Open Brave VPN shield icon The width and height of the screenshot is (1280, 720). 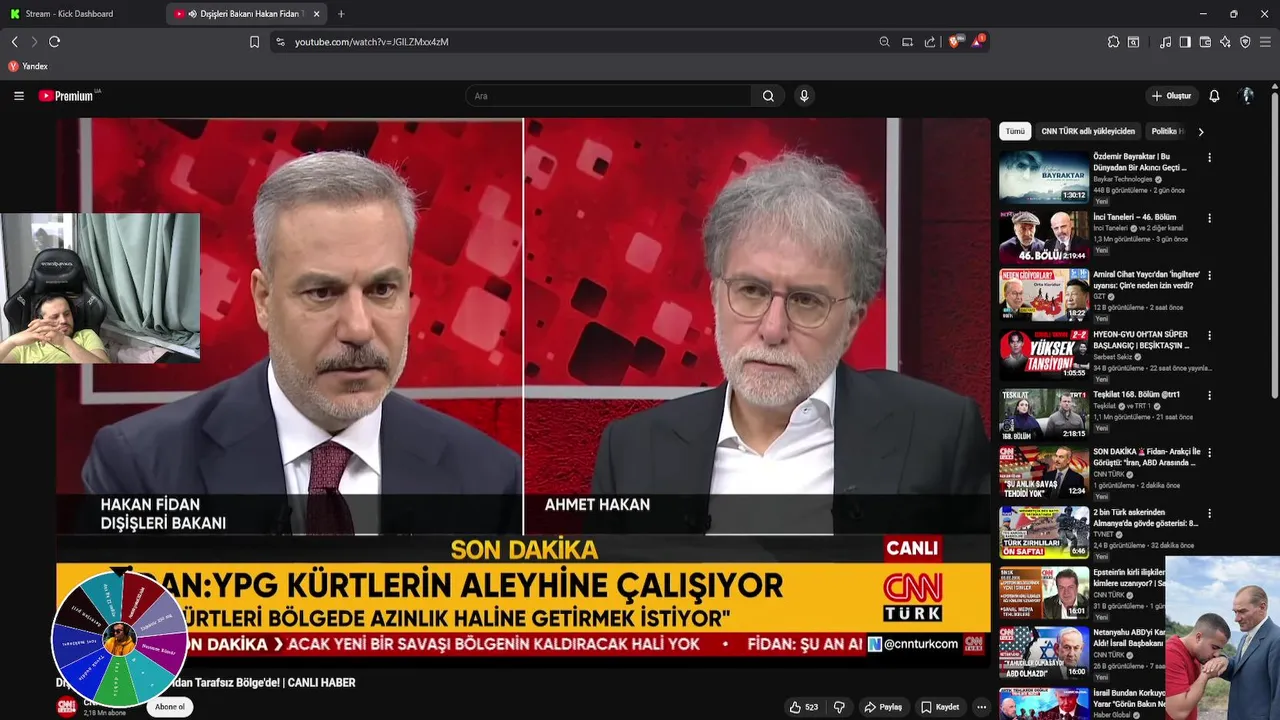point(1245,42)
